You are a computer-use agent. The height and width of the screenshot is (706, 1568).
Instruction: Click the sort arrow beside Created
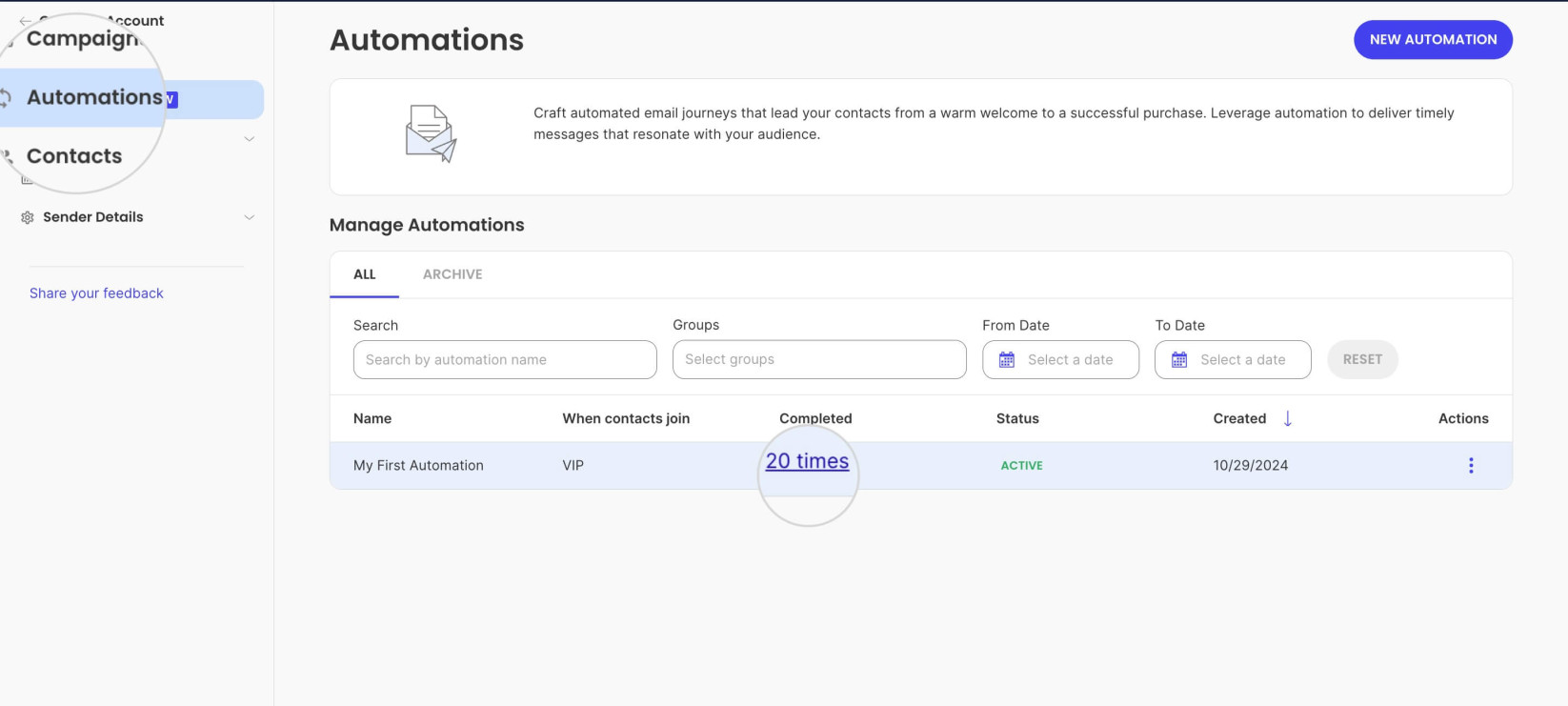(x=1288, y=418)
